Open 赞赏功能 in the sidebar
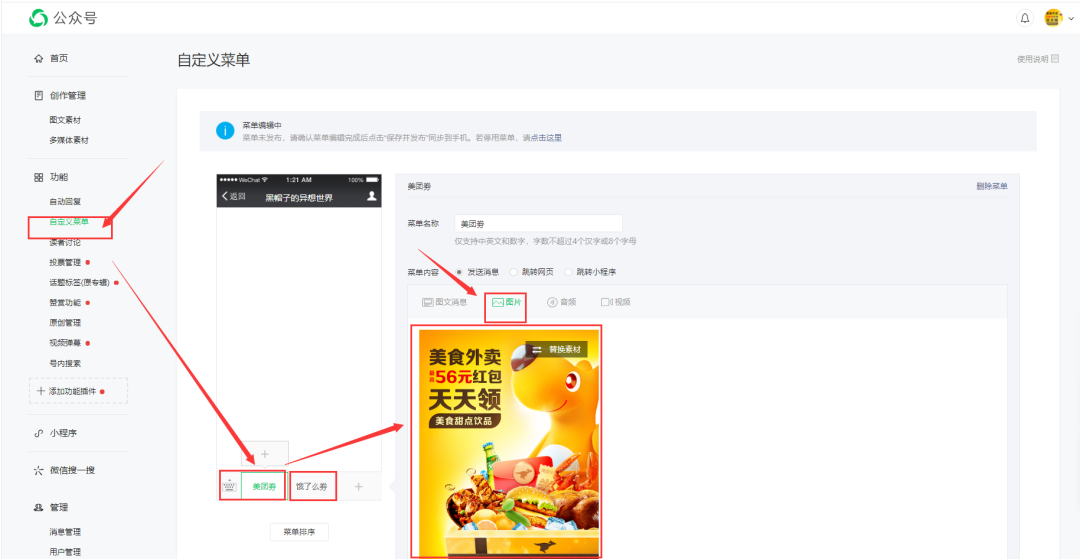The height and width of the screenshot is (559, 1080). [65, 302]
